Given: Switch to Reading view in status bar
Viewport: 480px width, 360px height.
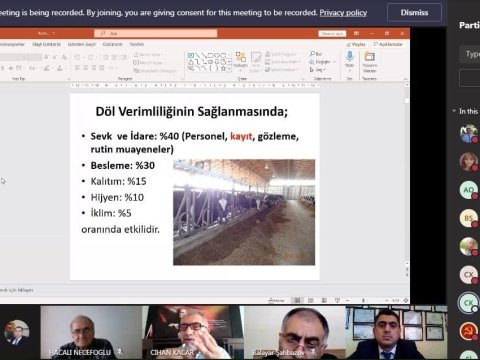Looking at the screenshot, I should pos(324,300).
